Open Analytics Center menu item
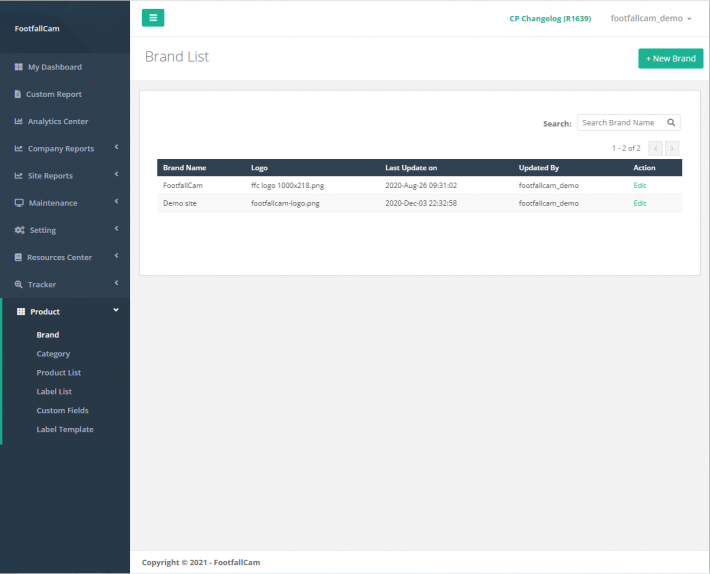Image resolution: width=710 pixels, height=574 pixels. [x=58, y=121]
